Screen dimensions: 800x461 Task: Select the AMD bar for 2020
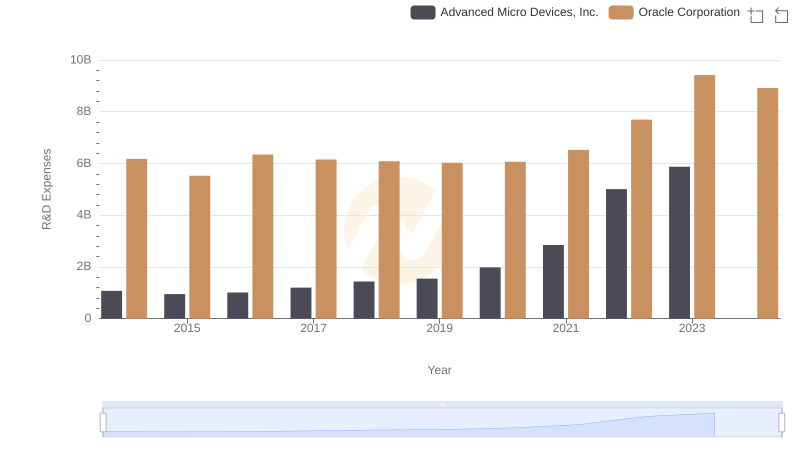click(490, 293)
